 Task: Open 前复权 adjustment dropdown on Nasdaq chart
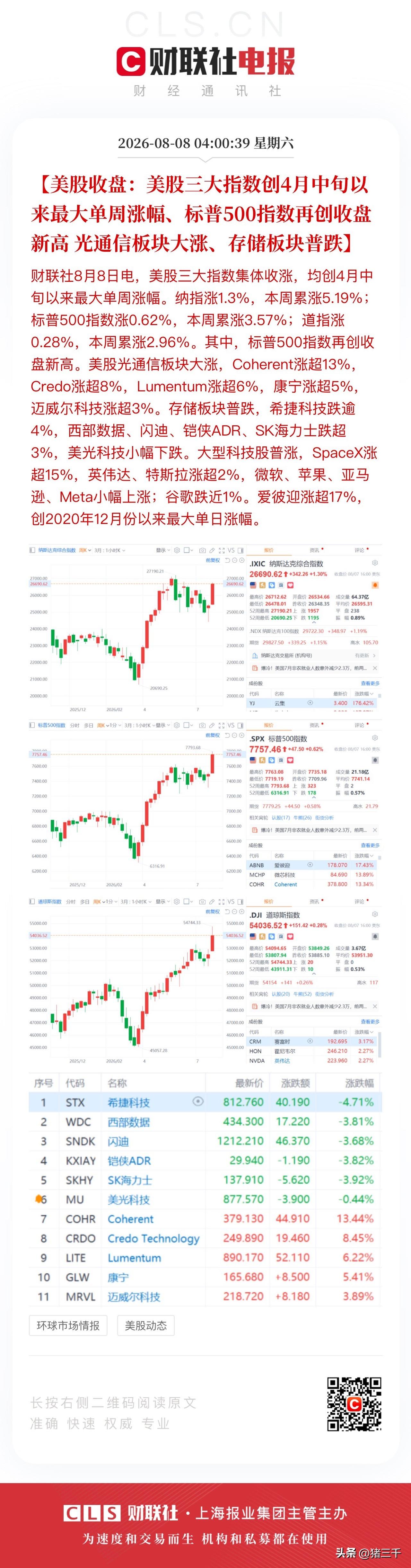pos(213,561)
